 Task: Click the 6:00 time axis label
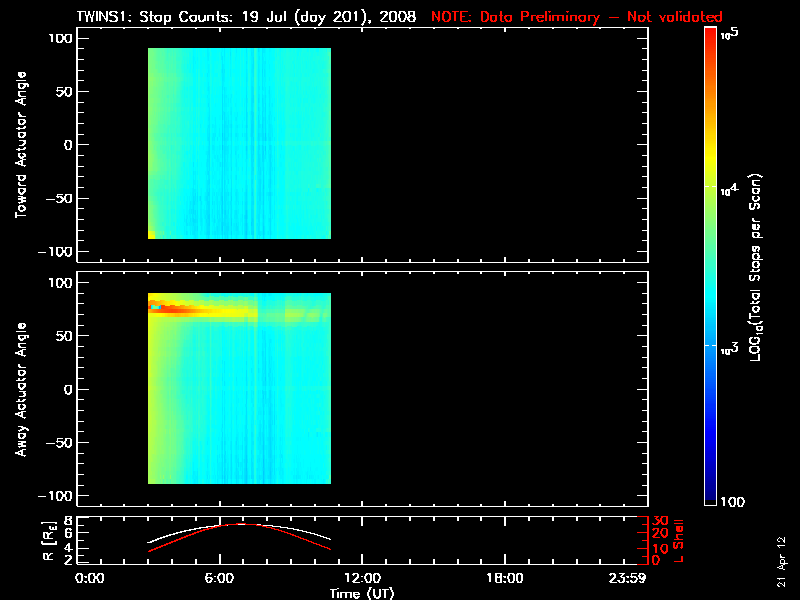[x=219, y=578]
